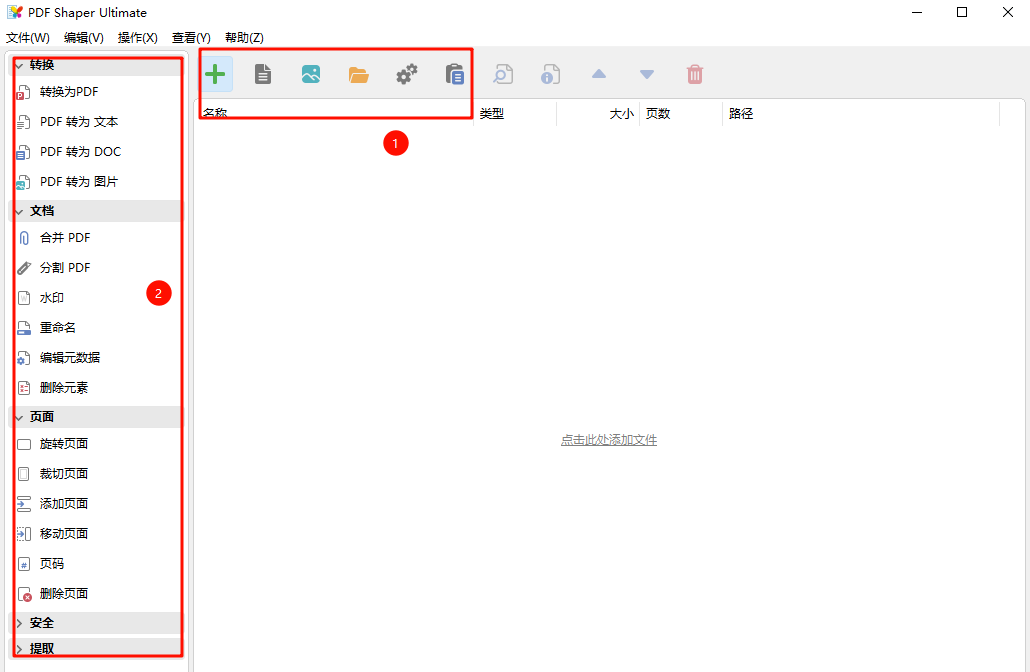Select the 合并 PDF label
This screenshot has height=672, width=1030.
(x=65, y=238)
